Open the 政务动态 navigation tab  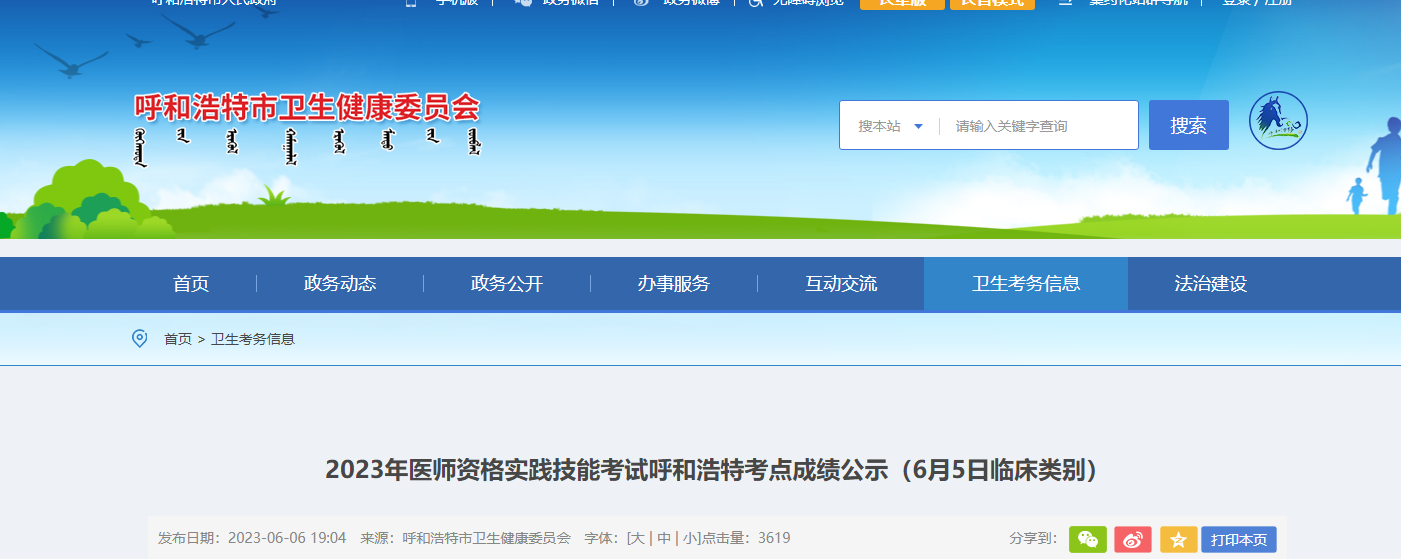coord(340,284)
